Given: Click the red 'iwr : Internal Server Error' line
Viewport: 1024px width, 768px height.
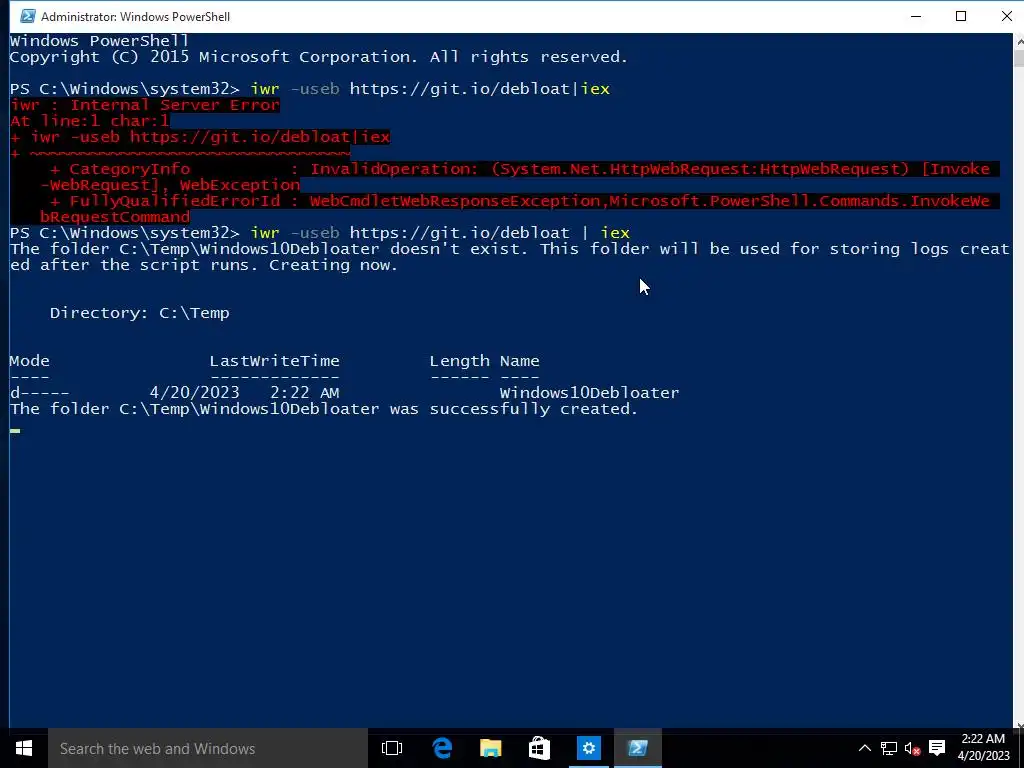Looking at the screenshot, I should tap(145, 105).
